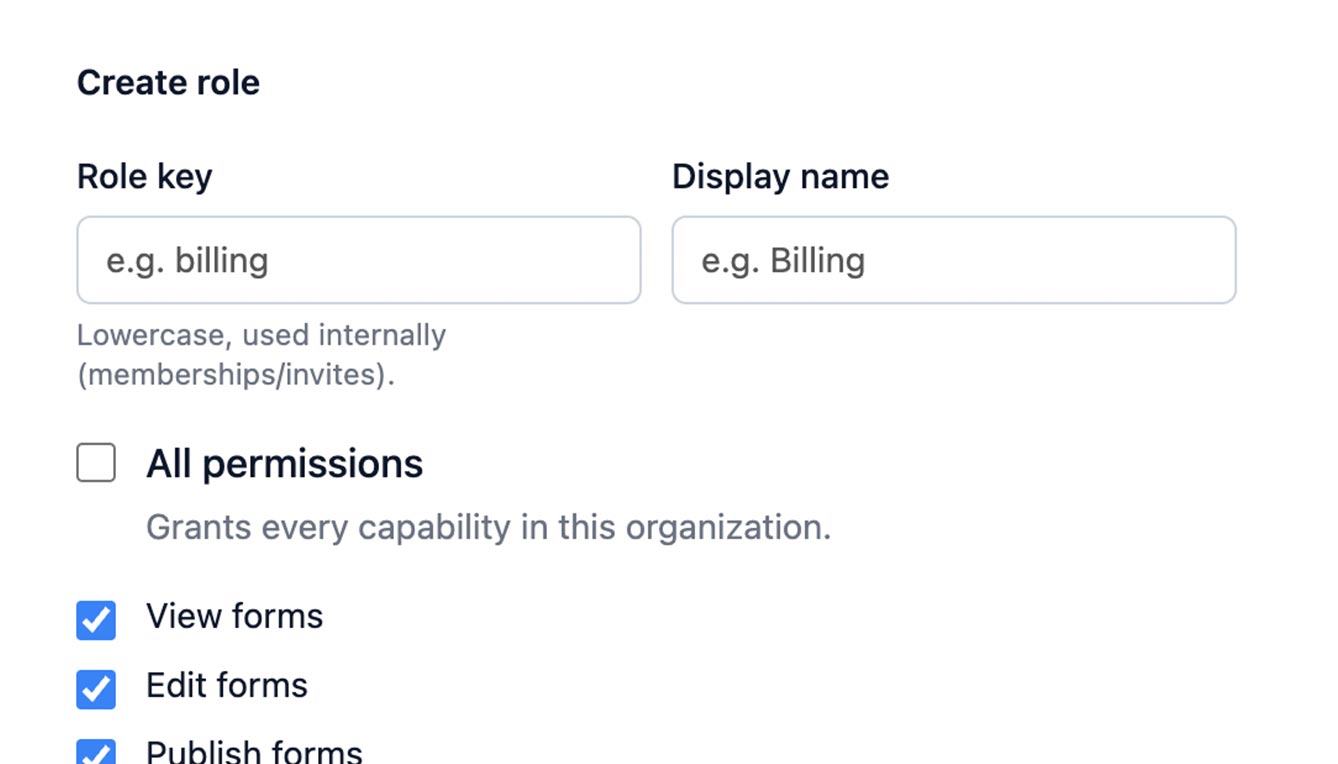
Task: Check the unchecked All permissions box
Action: [x=95, y=463]
